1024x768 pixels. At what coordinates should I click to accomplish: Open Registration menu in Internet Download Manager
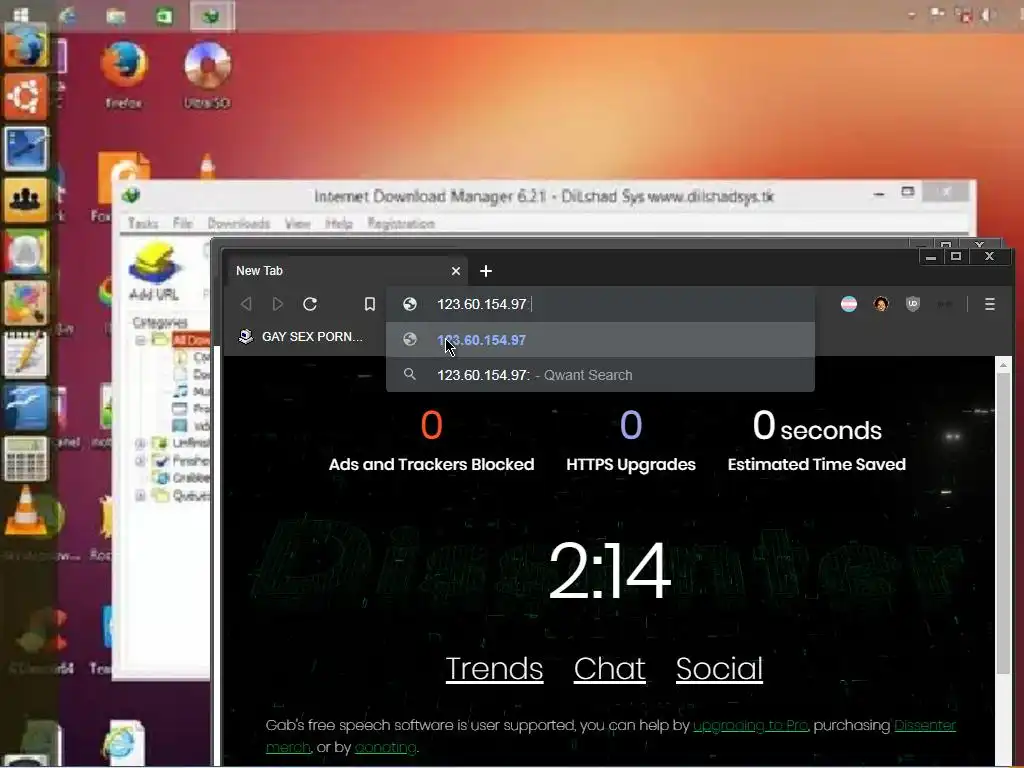(401, 223)
